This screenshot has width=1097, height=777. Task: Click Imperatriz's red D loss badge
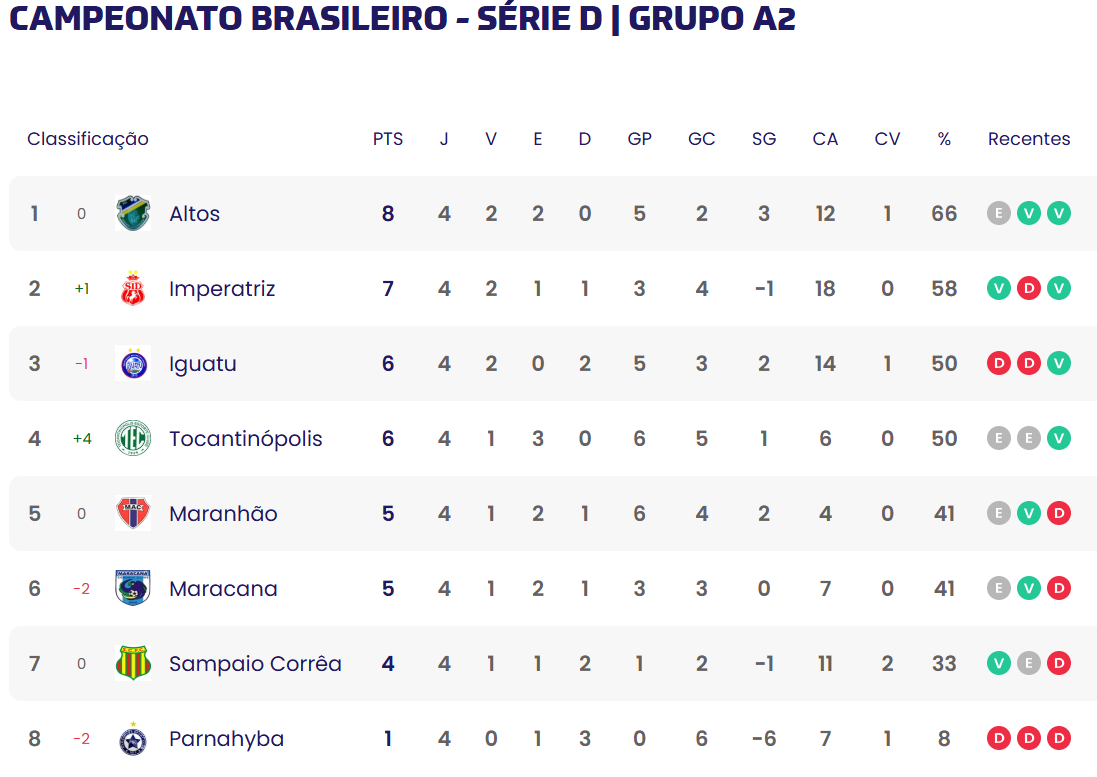point(1029,289)
